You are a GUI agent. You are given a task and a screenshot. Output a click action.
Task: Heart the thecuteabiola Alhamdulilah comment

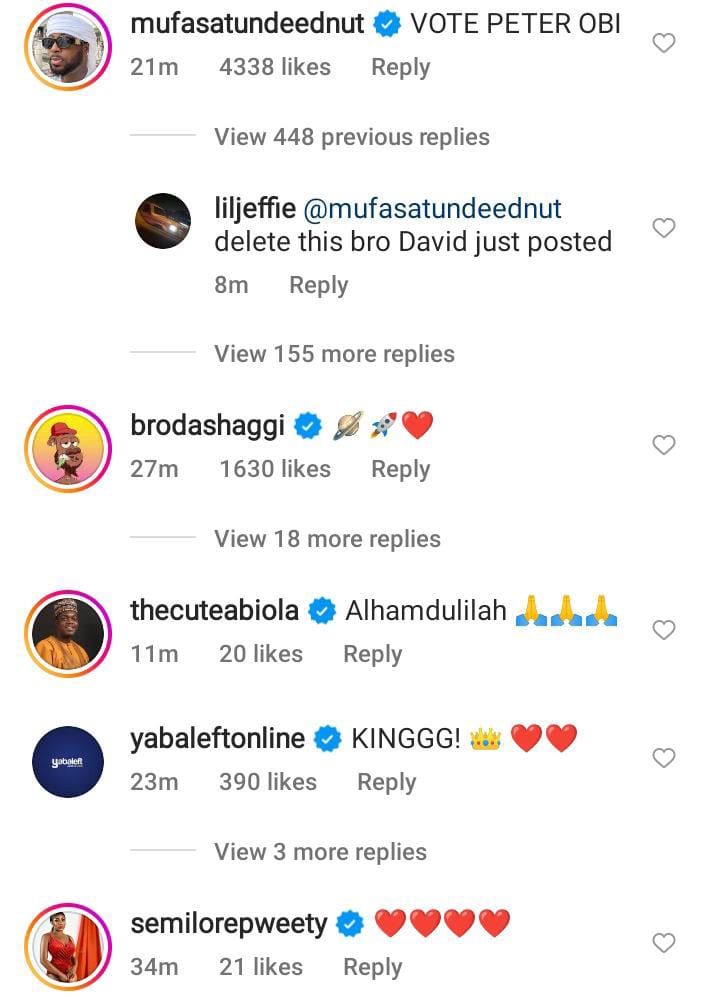pyautogui.click(x=663, y=630)
